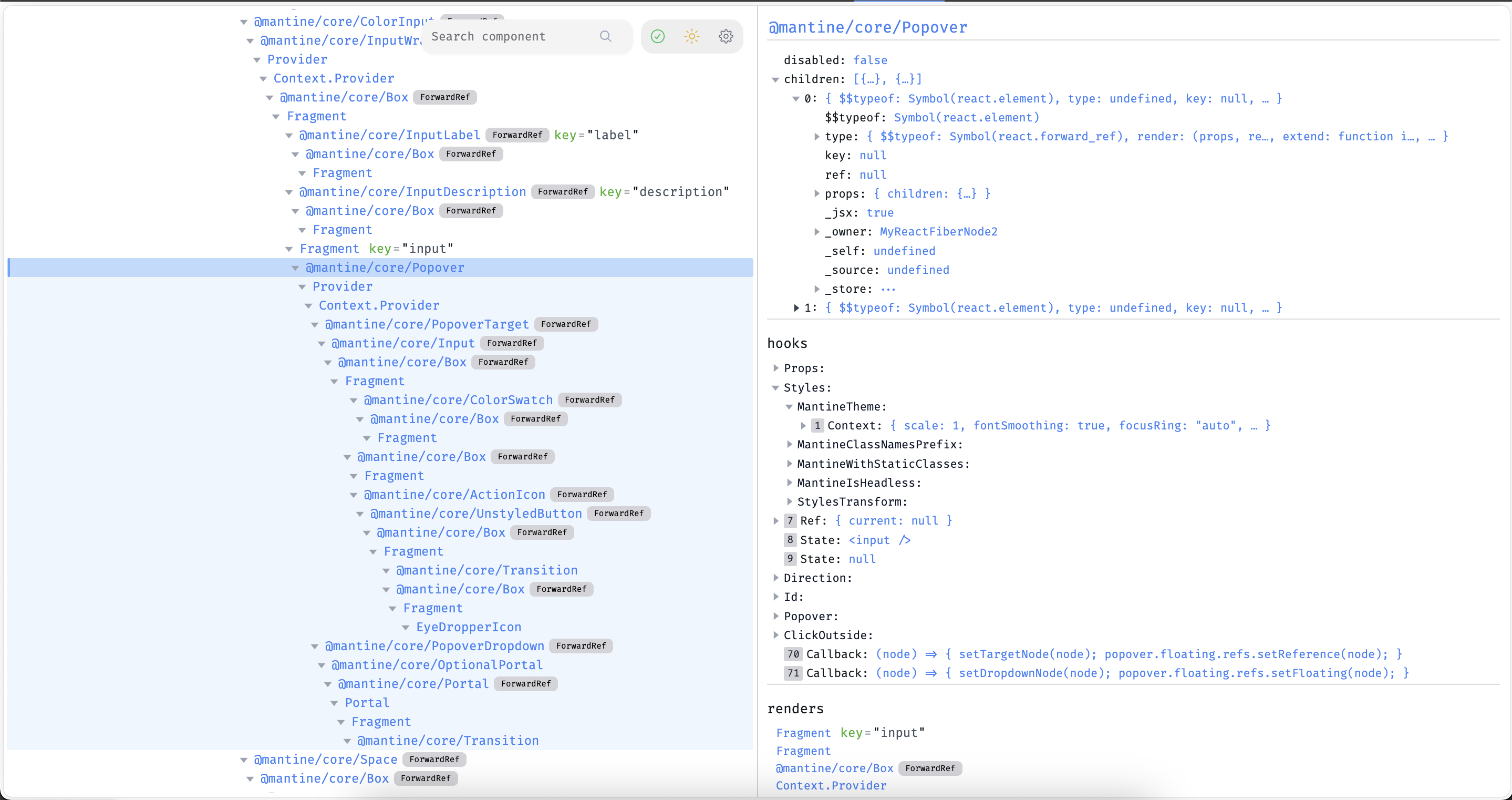Click Callback 70 setTargetNode function
The height and width of the screenshot is (800, 1512).
tap(1138, 654)
